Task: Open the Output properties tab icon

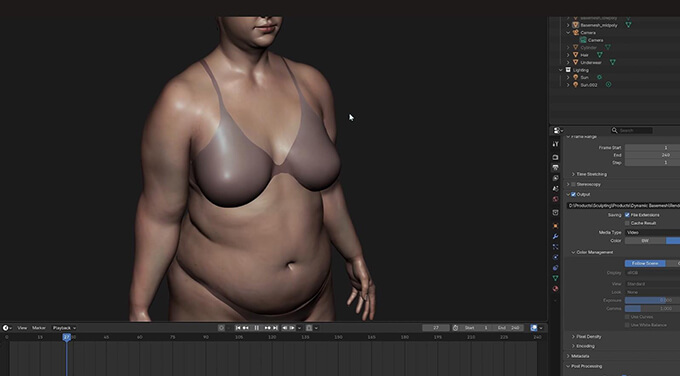Action: point(556,167)
